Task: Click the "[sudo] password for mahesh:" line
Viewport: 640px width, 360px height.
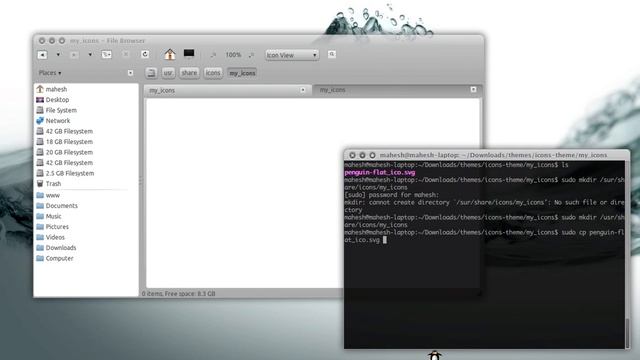Action: click(x=392, y=195)
